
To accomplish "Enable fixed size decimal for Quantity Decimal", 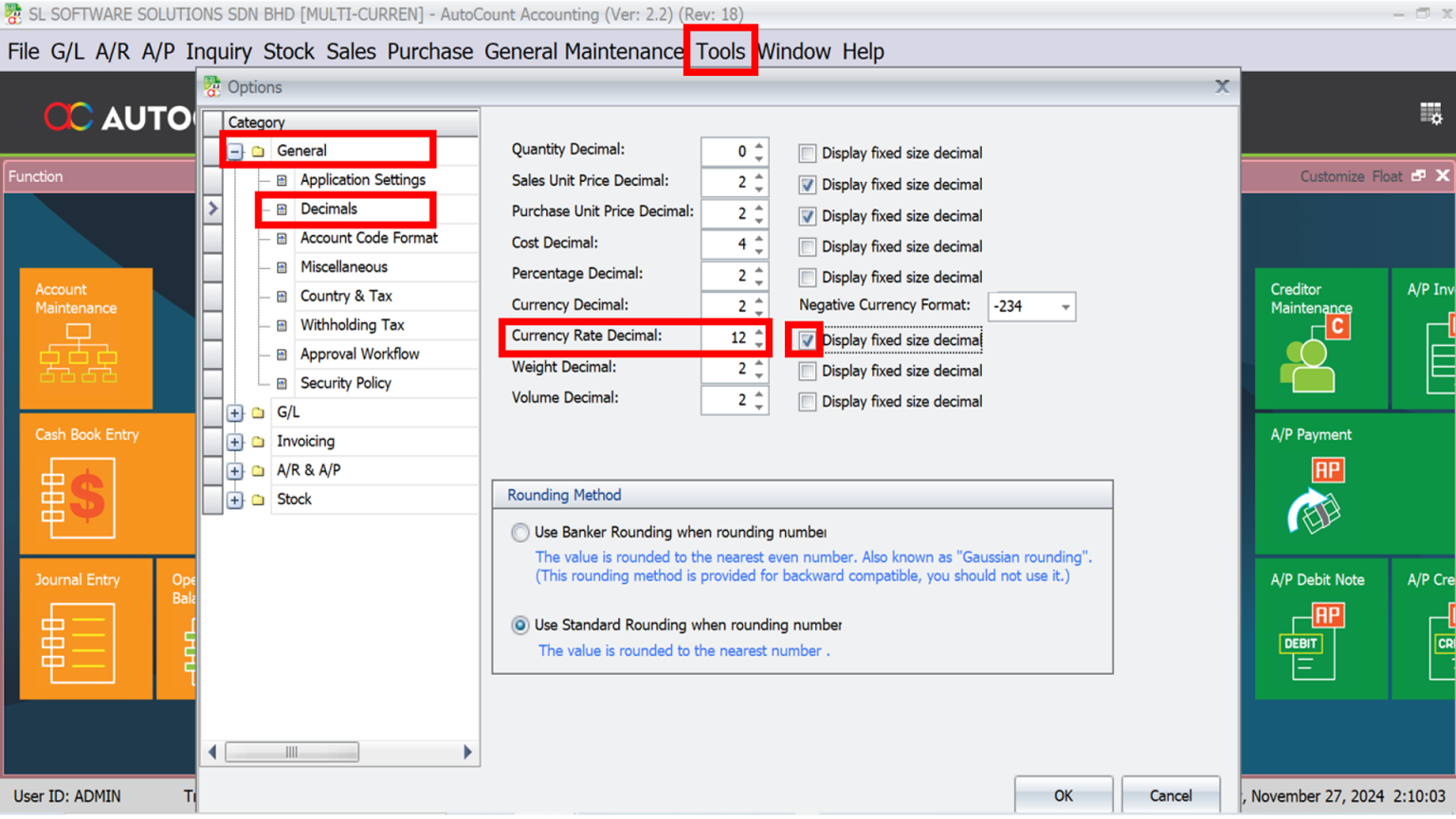I will pyautogui.click(x=807, y=154).
